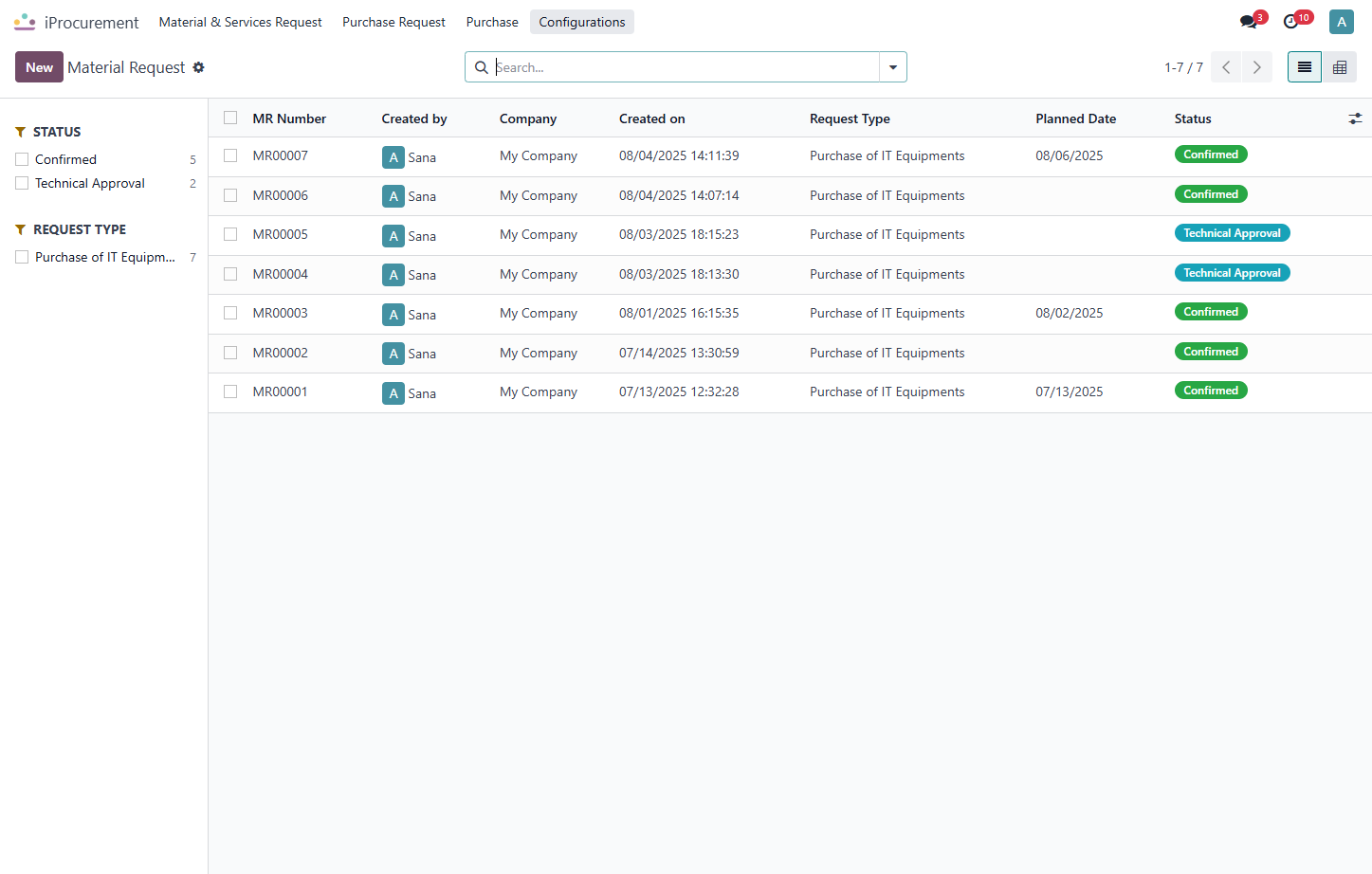This screenshot has width=1372, height=874.
Task: Click the 1-7 / 7 pager counter
Action: [x=1183, y=67]
